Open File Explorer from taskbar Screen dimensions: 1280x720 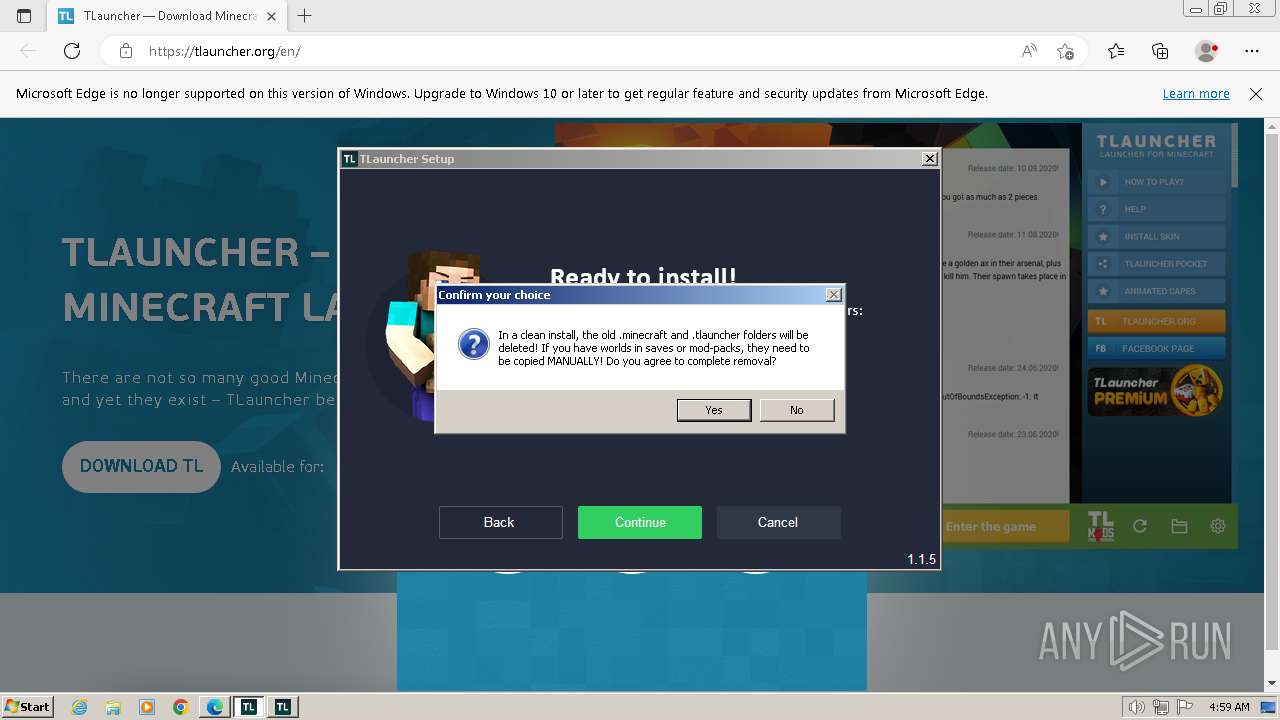[113, 707]
